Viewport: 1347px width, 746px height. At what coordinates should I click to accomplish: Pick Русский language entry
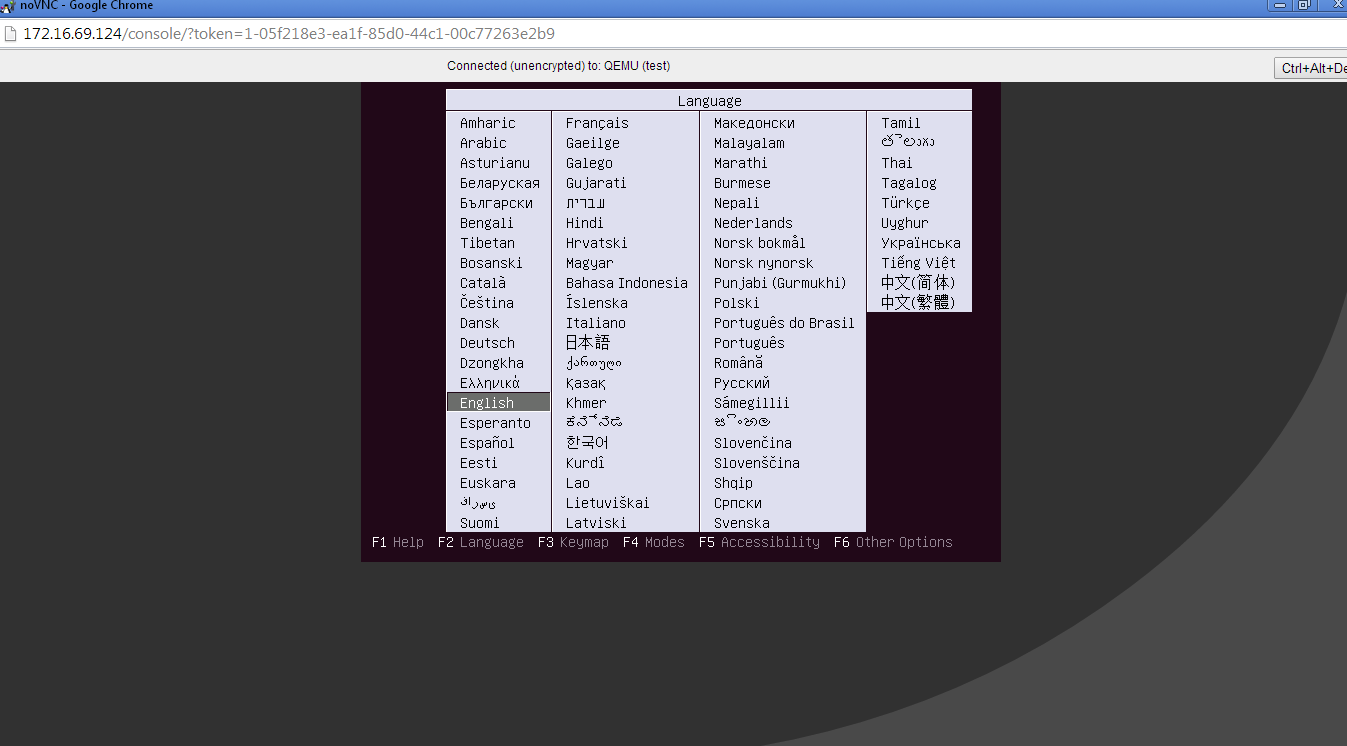tap(742, 383)
